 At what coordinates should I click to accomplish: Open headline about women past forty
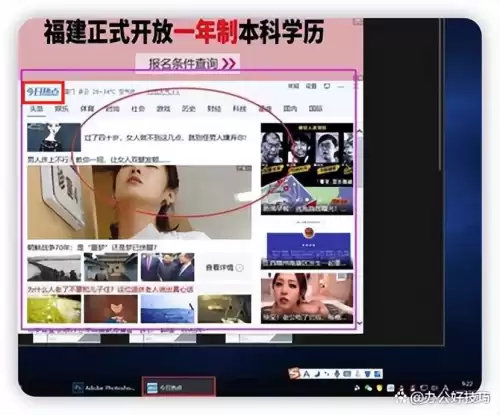click(x=165, y=138)
